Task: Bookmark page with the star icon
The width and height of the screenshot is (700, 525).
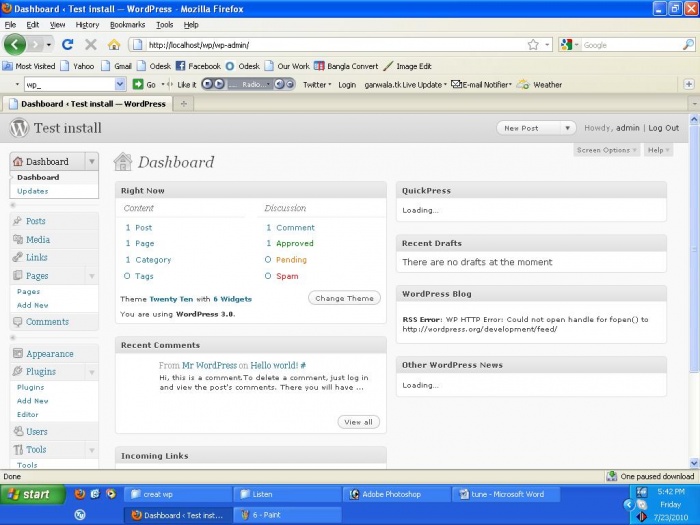Action: click(533, 45)
